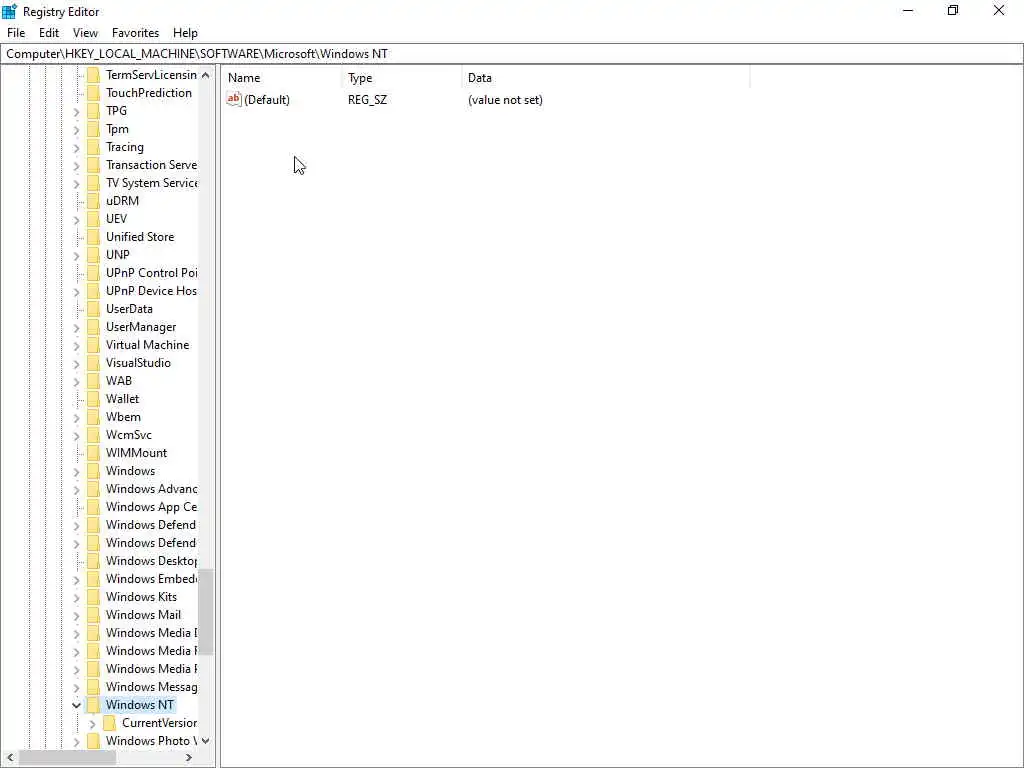Click the uDRM folder icon
The height and width of the screenshot is (768, 1024).
click(93, 200)
